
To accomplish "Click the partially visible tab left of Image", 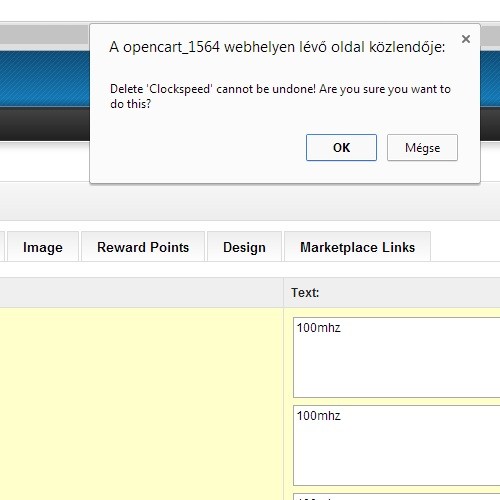I will [x=2, y=247].
